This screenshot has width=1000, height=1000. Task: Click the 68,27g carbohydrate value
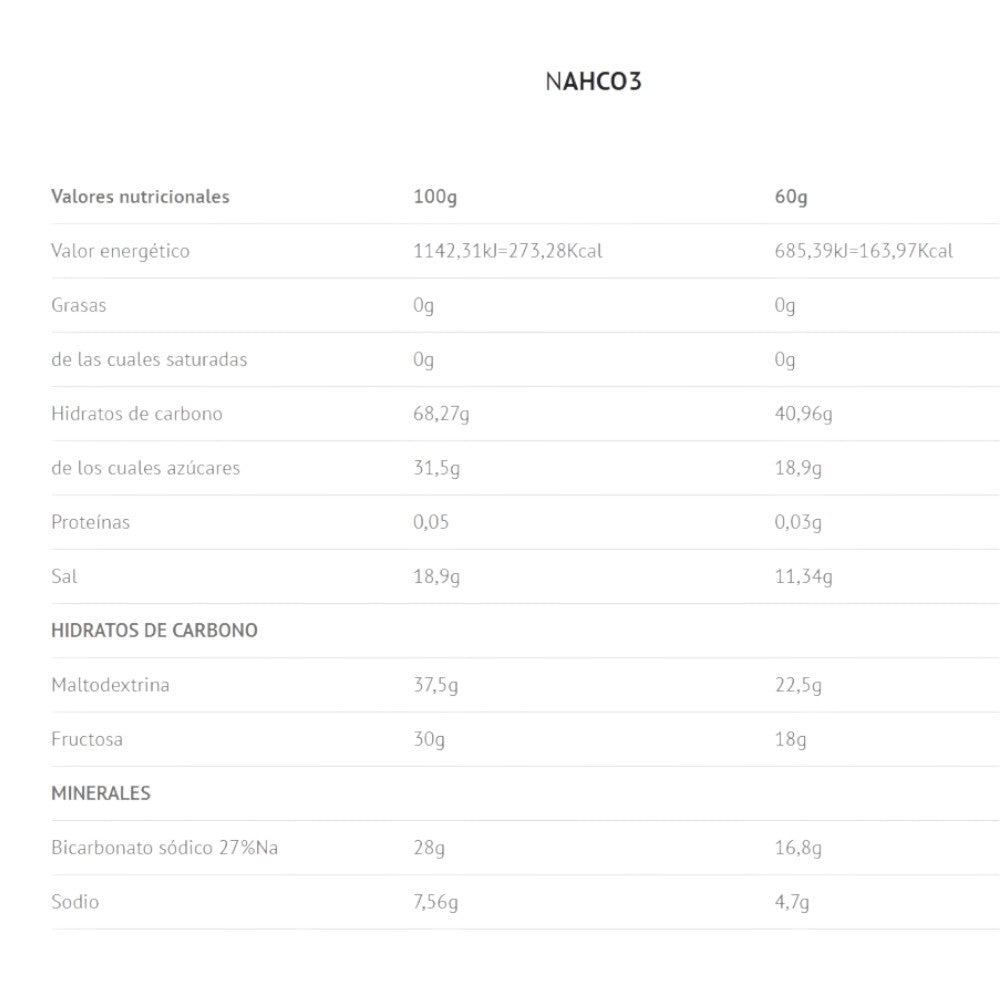[x=441, y=413]
